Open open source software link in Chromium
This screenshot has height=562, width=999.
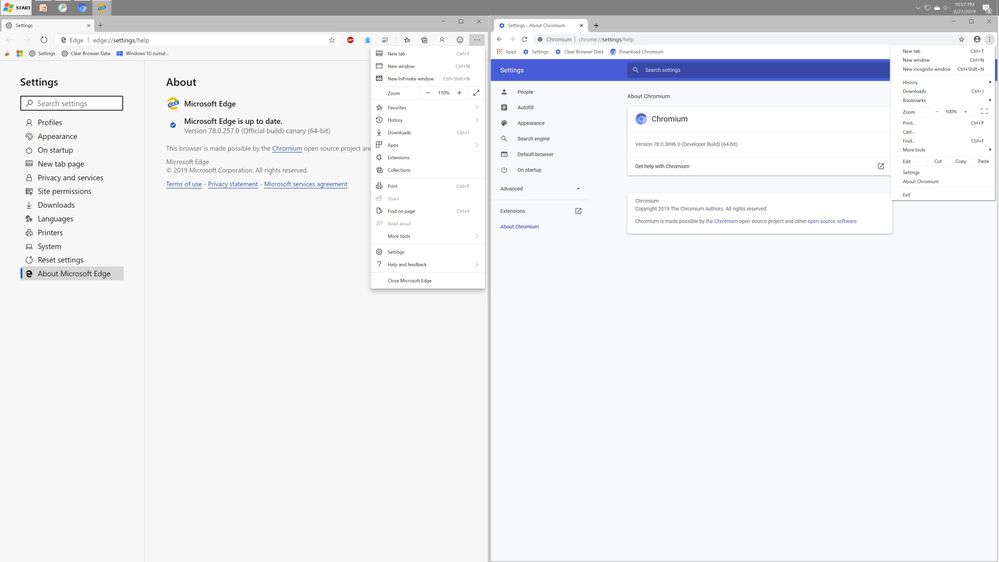tap(832, 221)
